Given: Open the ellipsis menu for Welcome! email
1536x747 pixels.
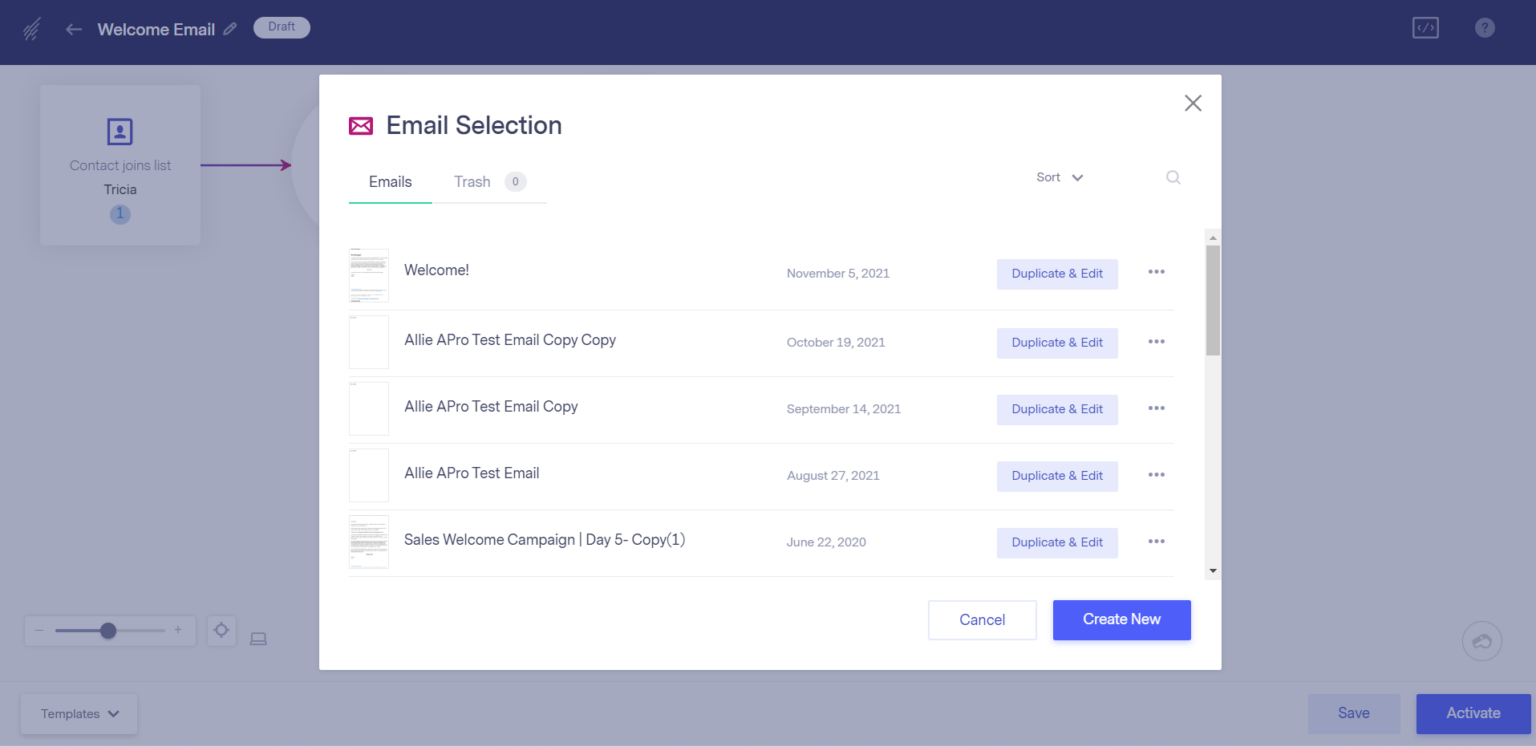Looking at the screenshot, I should pyautogui.click(x=1156, y=272).
